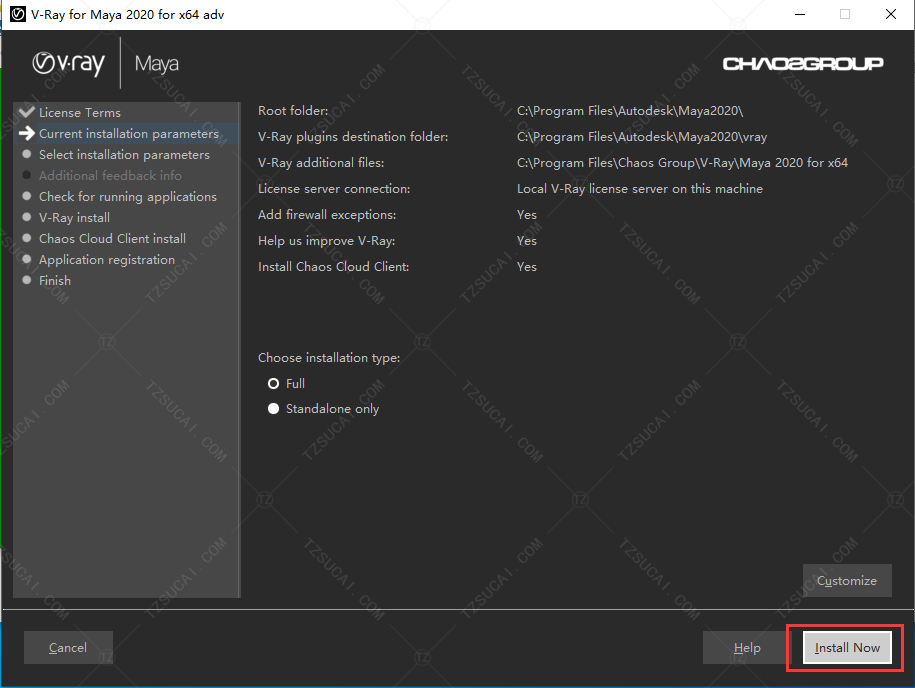Open the License Terms step
This screenshot has height=688, width=915.
pos(80,113)
